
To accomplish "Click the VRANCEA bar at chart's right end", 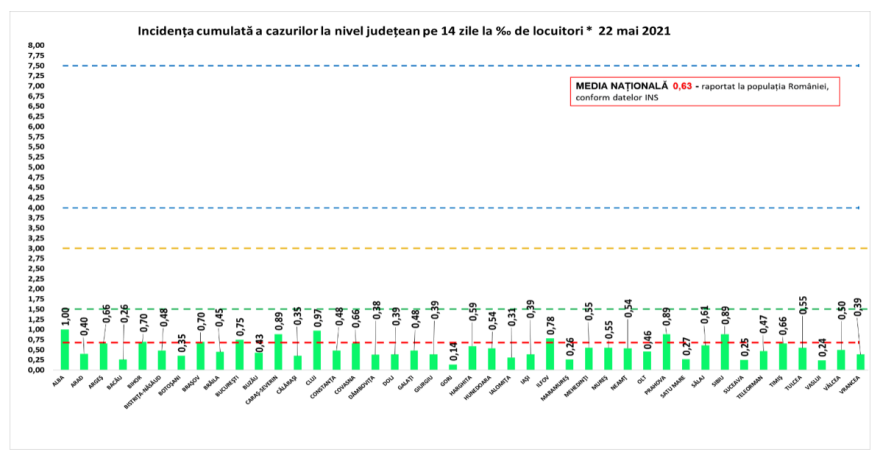I will point(861,362).
